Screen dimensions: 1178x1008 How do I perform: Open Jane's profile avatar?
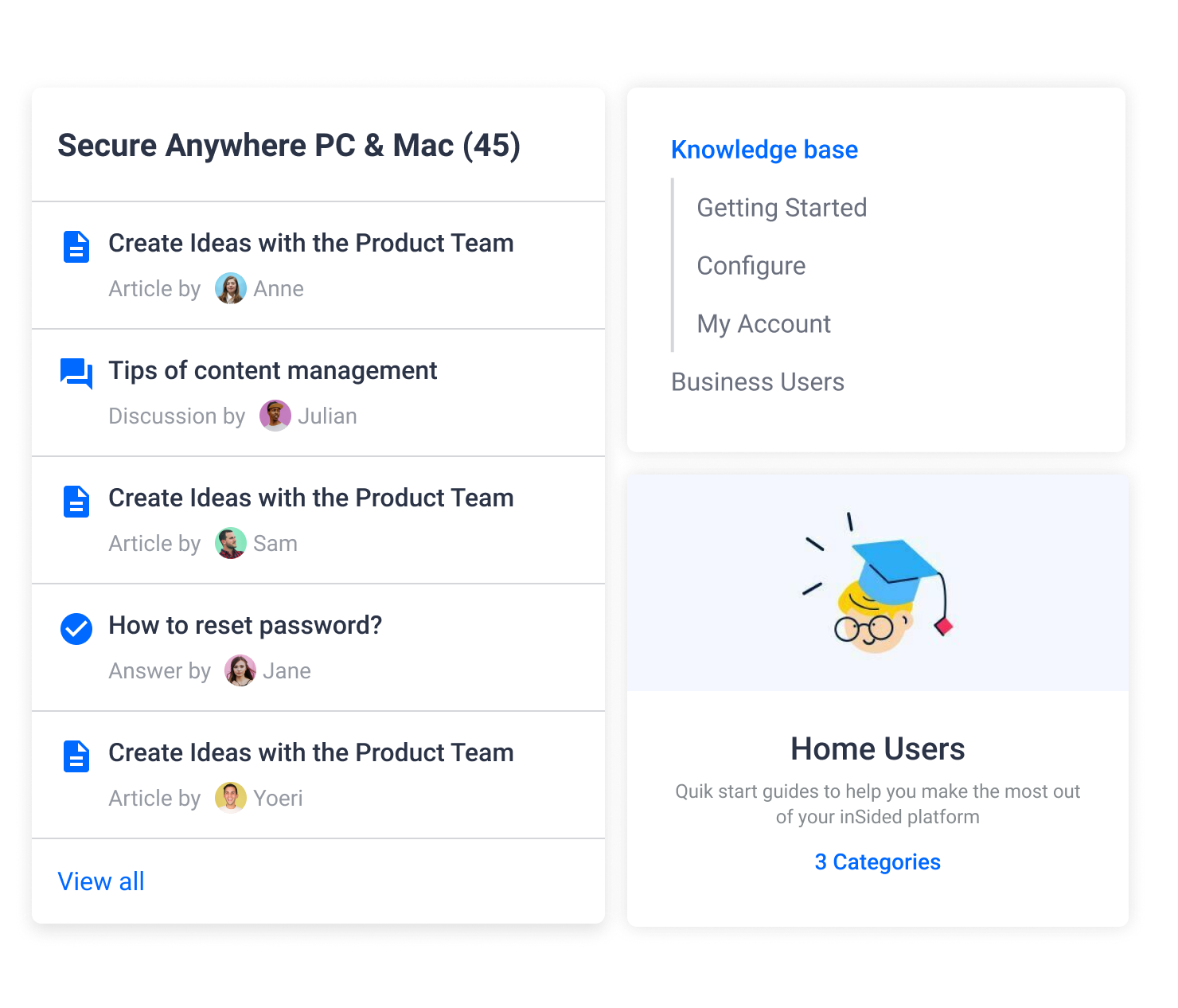[x=240, y=670]
